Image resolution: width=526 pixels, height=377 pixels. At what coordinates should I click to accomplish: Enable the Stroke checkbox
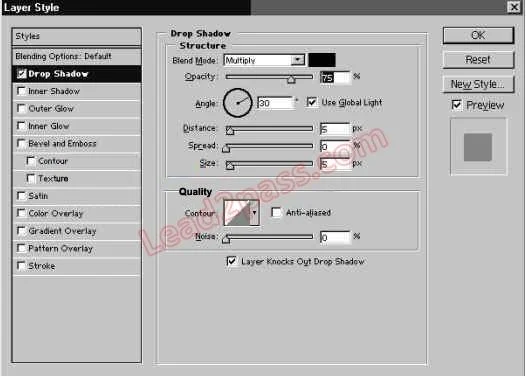point(21,266)
